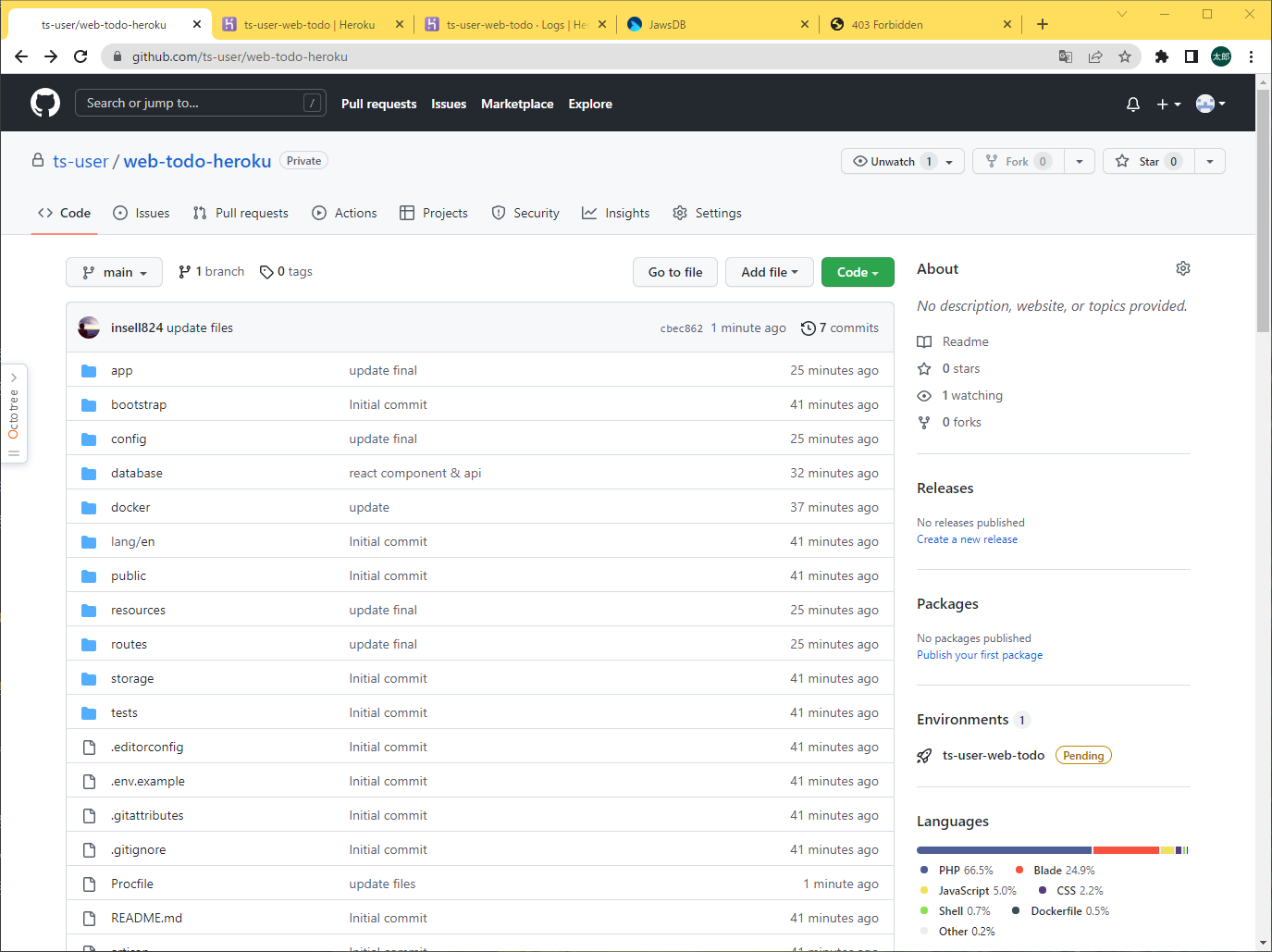Open the ts-user-web-todo environment link
This screenshot has height=952, width=1272.
994,755
